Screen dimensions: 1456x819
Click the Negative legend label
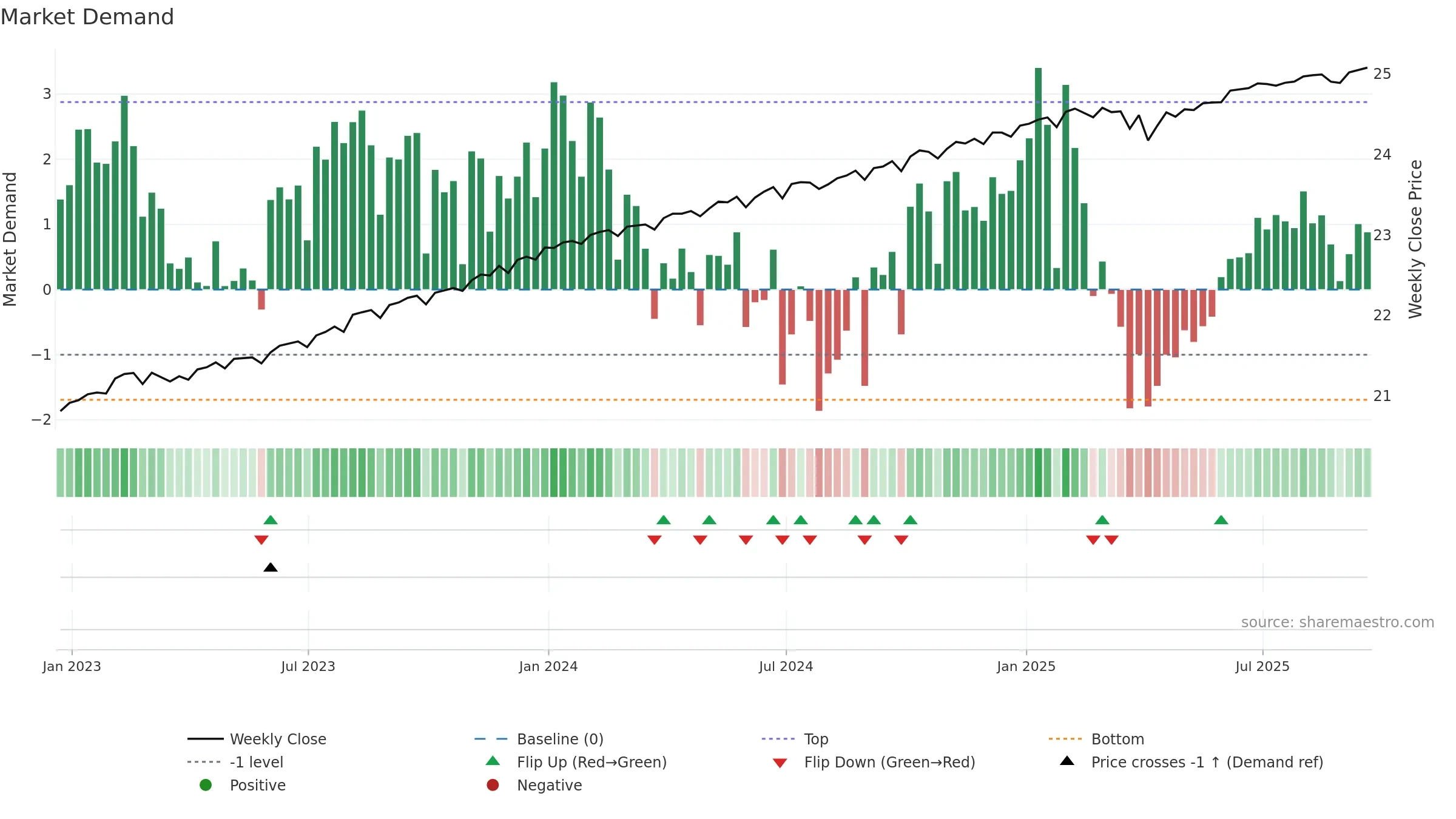[550, 785]
